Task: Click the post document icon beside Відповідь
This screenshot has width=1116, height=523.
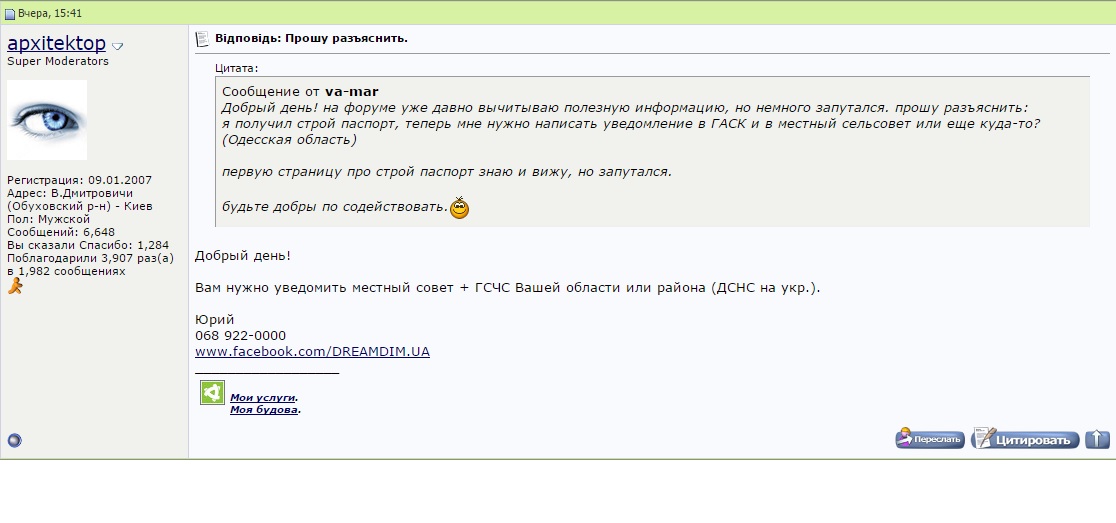Action: [202, 39]
